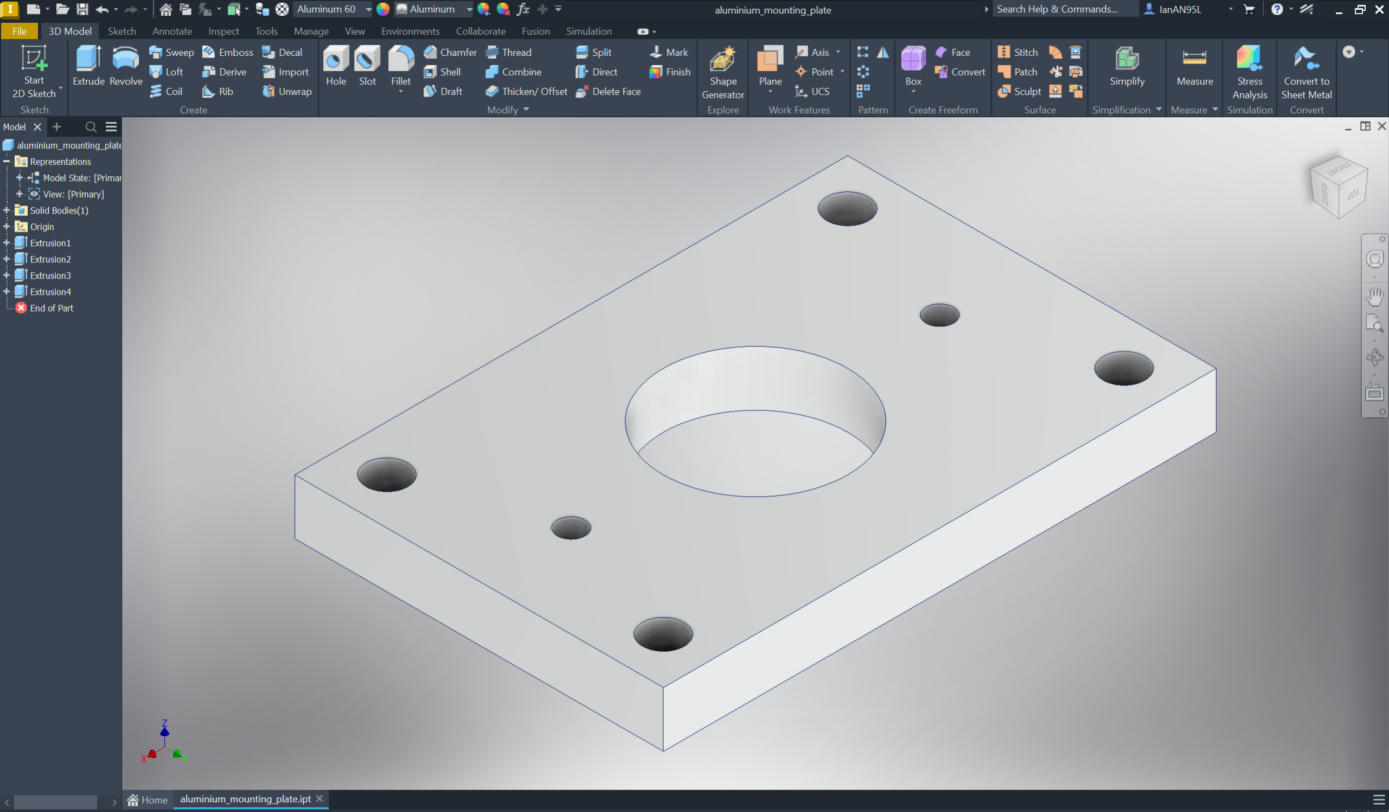Open the model browser search

tap(91, 127)
